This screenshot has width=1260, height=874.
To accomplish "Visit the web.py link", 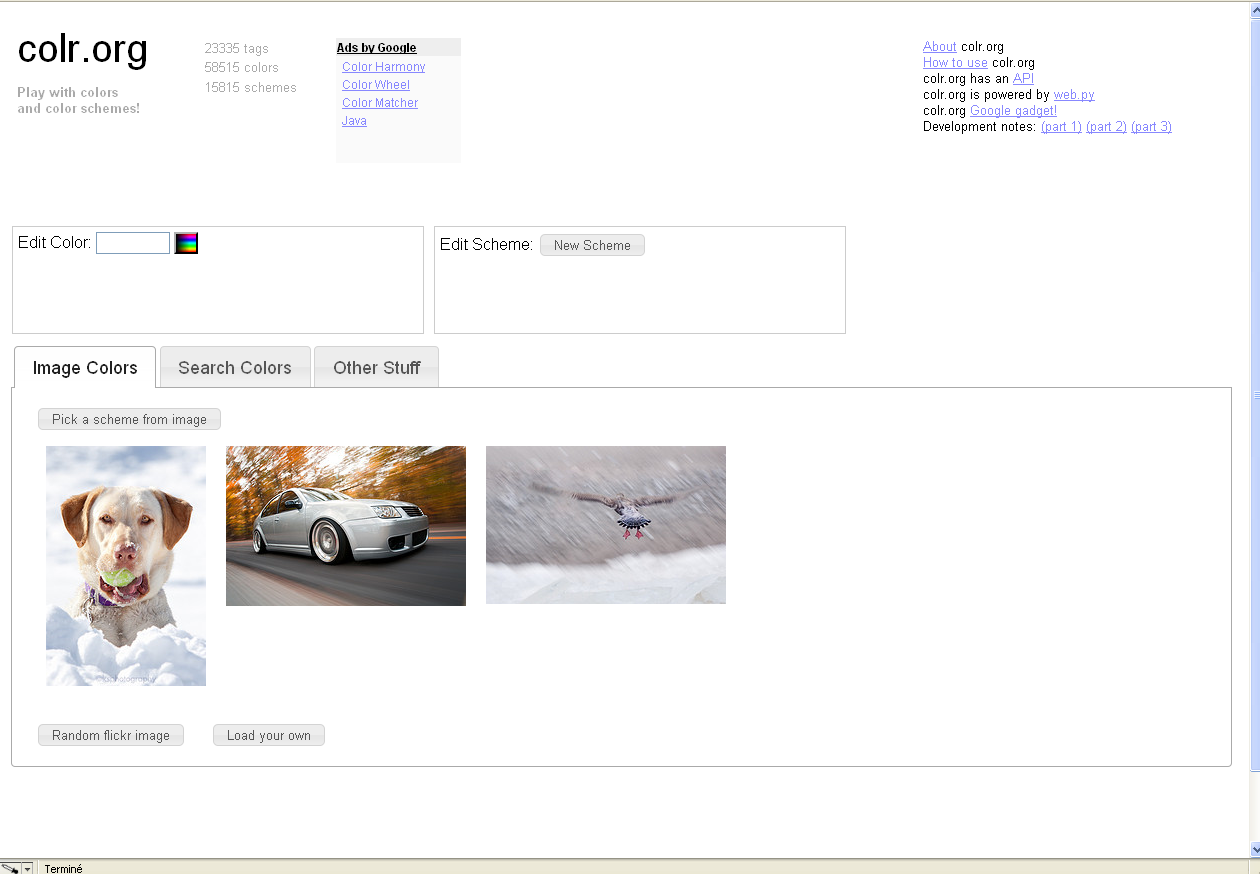I will click(x=1074, y=94).
